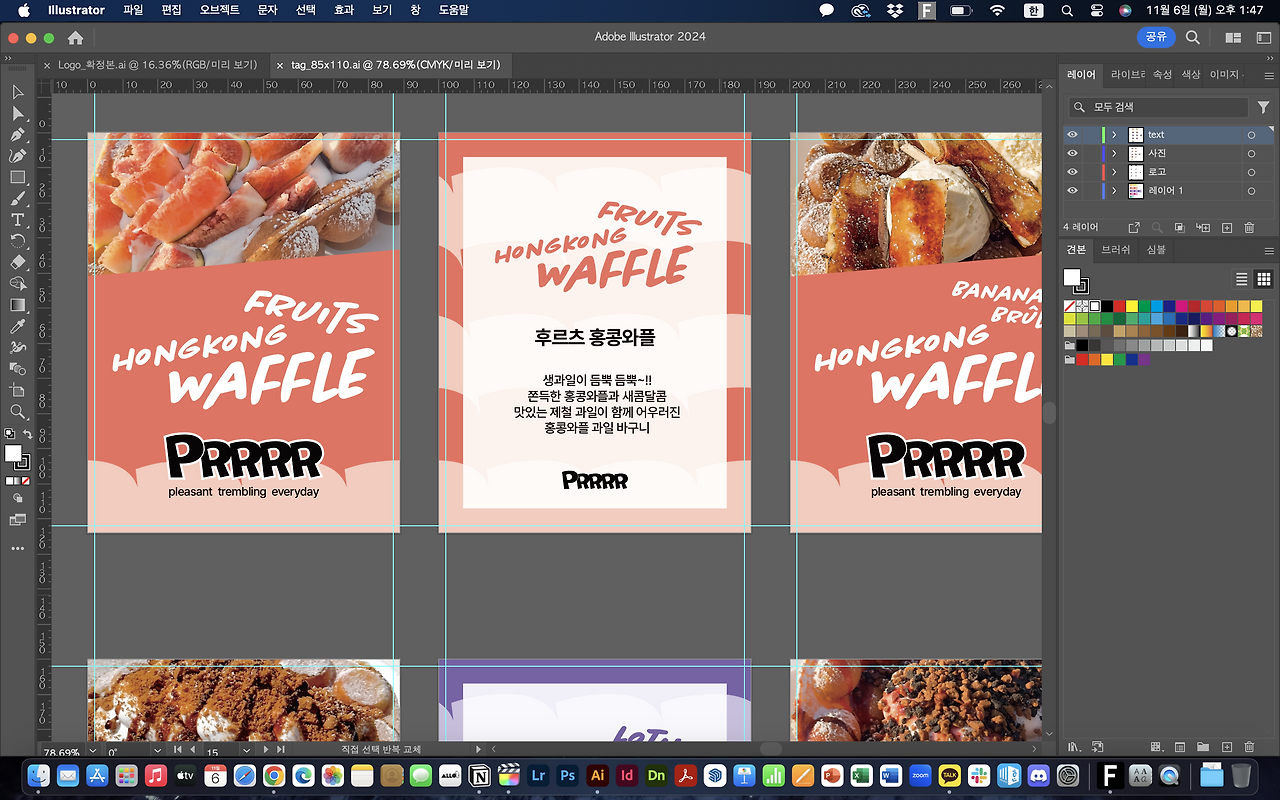Select the Type tool
This screenshot has width=1280, height=800.
click(18, 220)
